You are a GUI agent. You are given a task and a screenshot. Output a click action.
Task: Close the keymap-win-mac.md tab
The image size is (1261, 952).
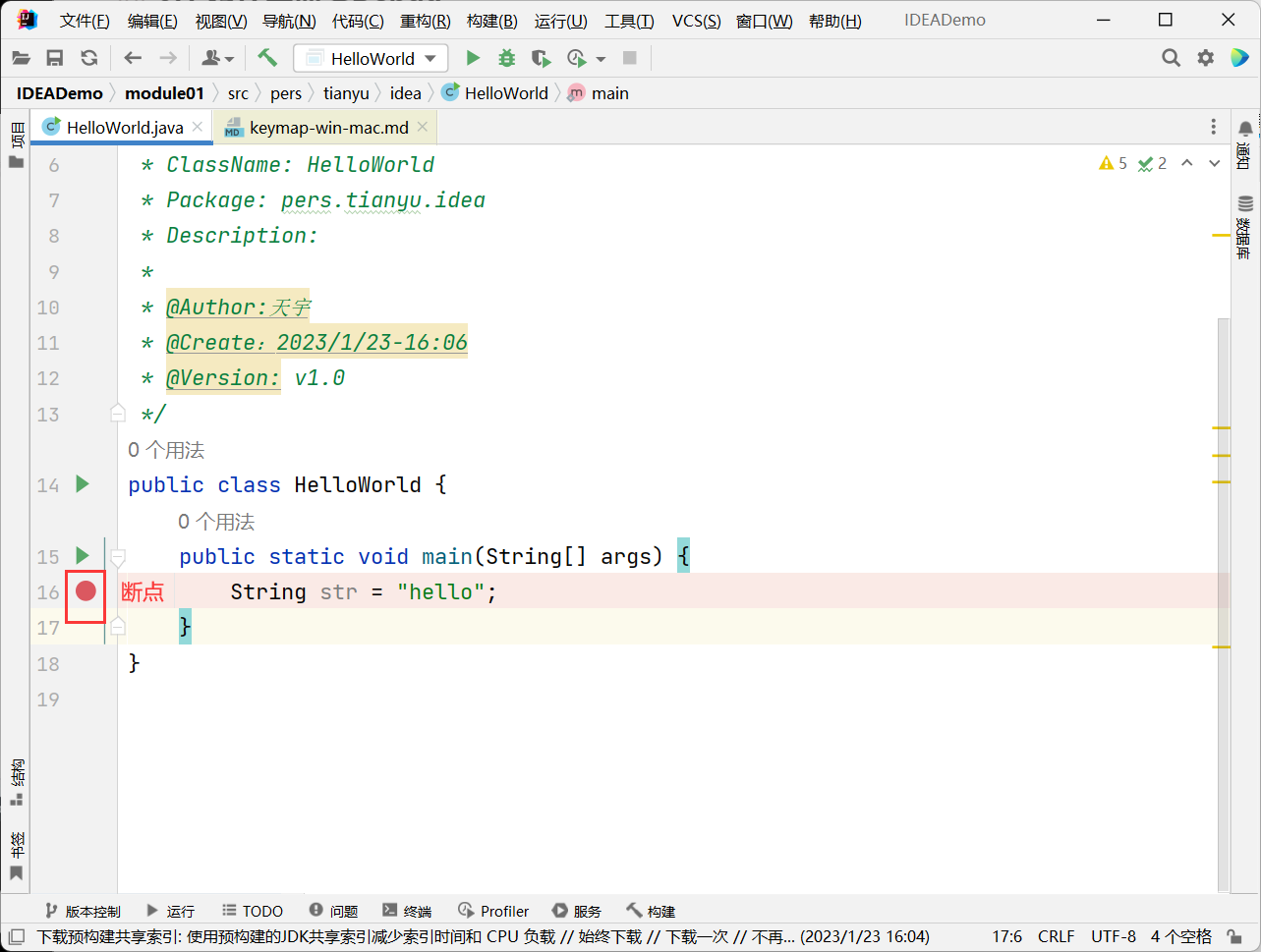point(423,127)
